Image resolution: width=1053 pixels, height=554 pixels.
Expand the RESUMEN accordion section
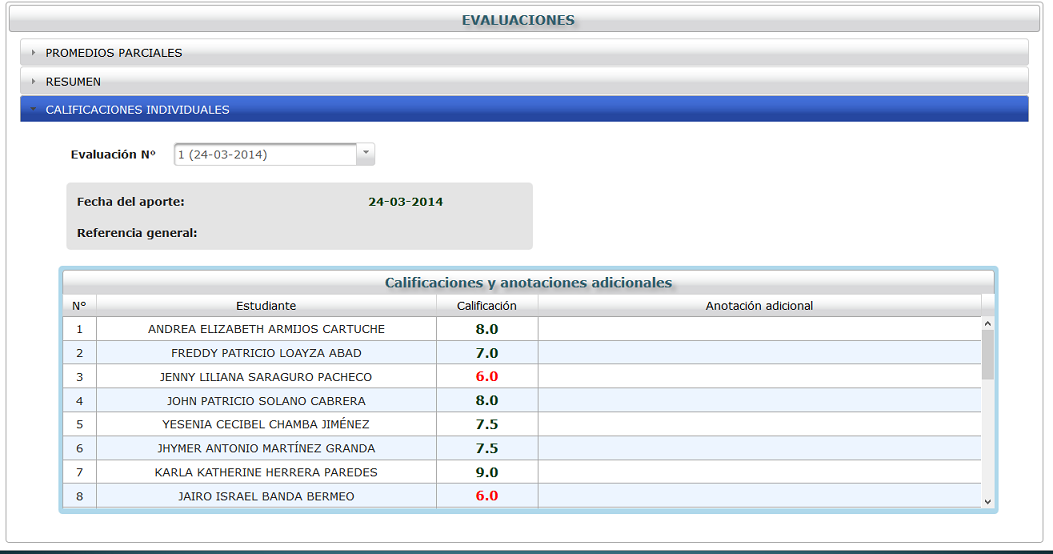tap(524, 81)
